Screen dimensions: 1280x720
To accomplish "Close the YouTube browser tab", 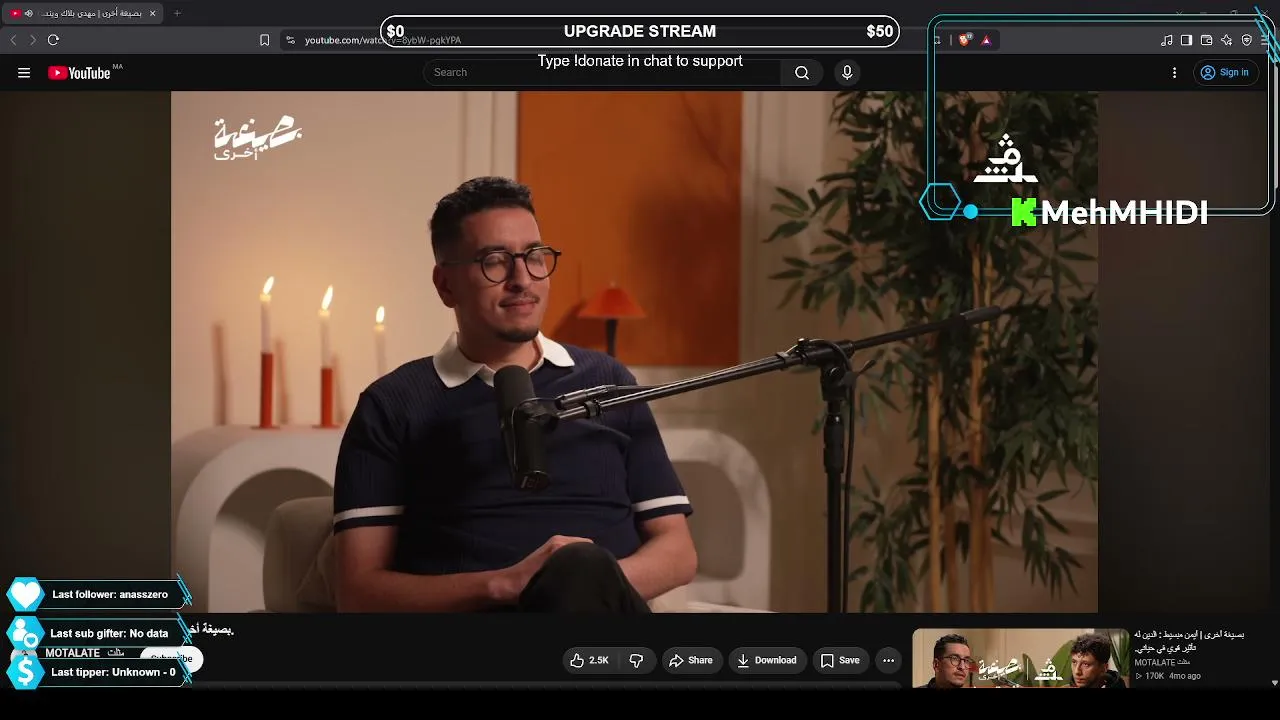I will coord(152,13).
